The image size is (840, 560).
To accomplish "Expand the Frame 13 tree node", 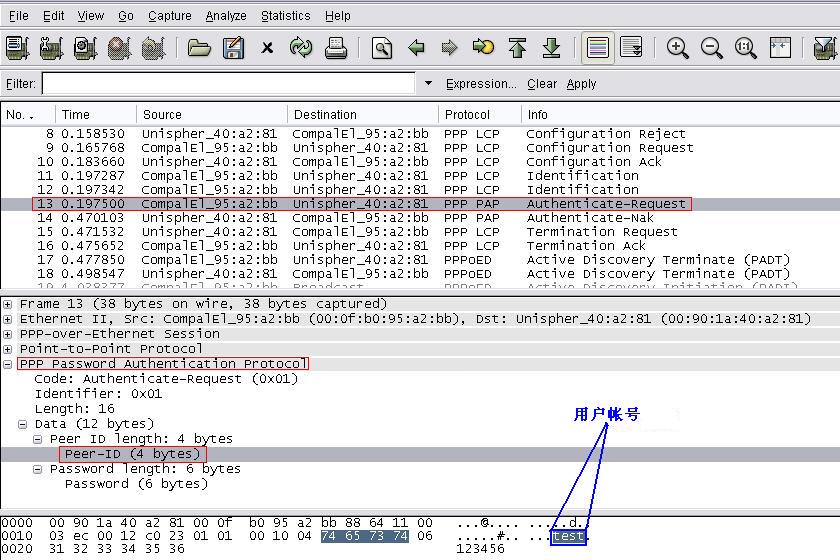I will pyautogui.click(x=8, y=304).
